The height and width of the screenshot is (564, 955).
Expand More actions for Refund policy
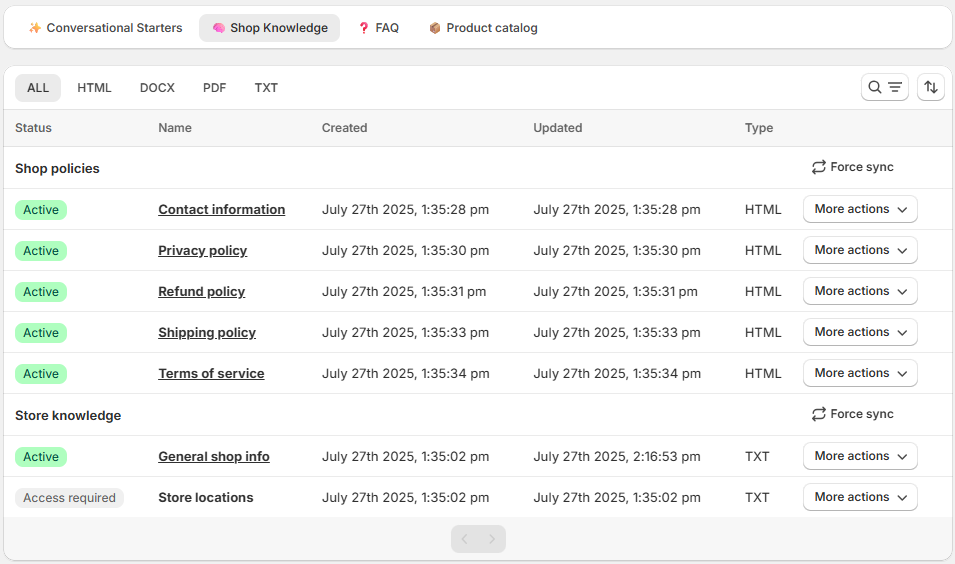(860, 291)
